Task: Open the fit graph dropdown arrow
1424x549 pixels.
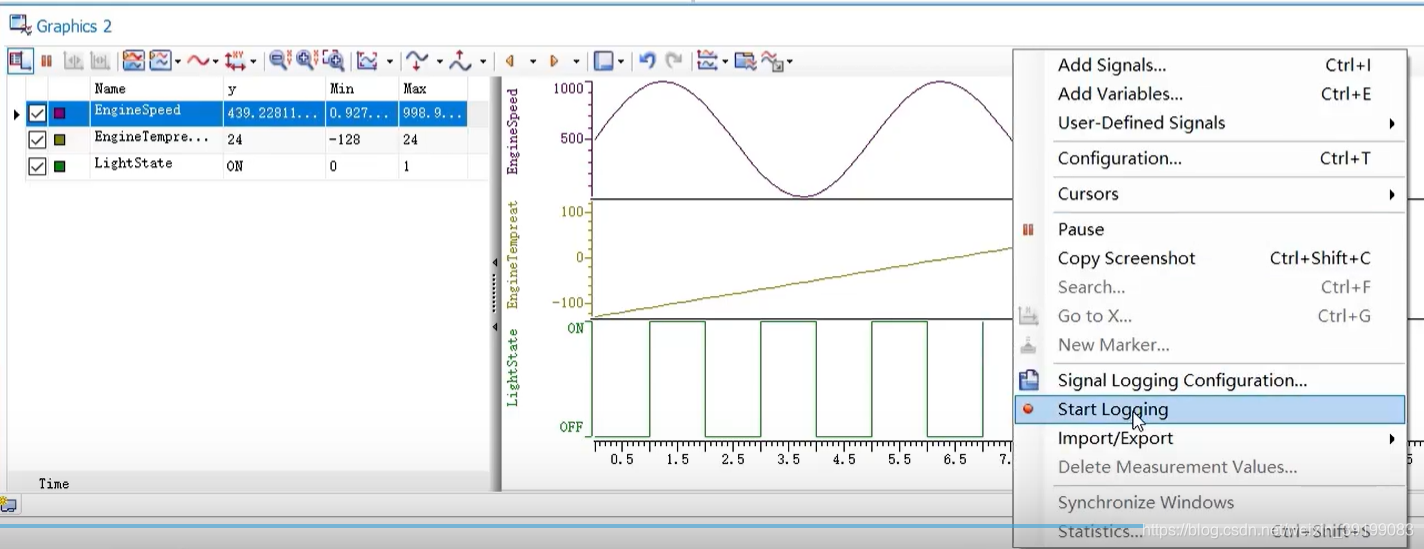Action: [x=390, y=62]
